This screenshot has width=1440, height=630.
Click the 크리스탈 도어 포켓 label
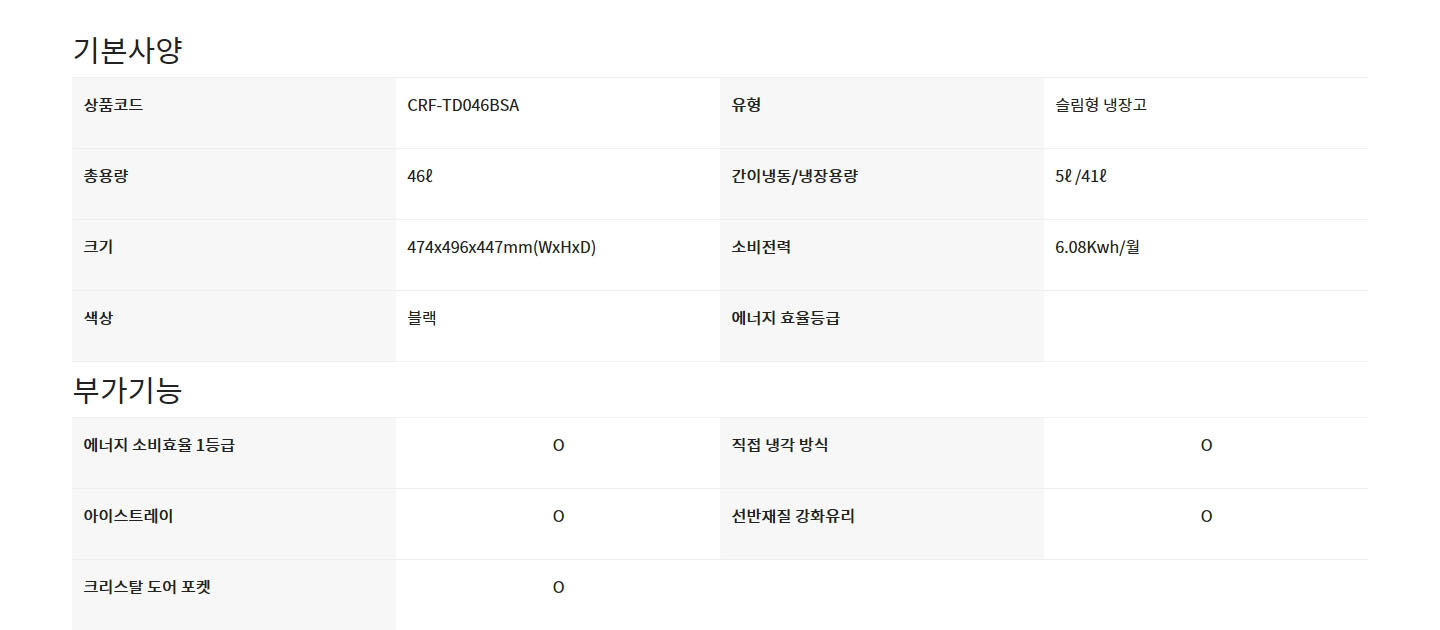pyautogui.click(x=147, y=587)
